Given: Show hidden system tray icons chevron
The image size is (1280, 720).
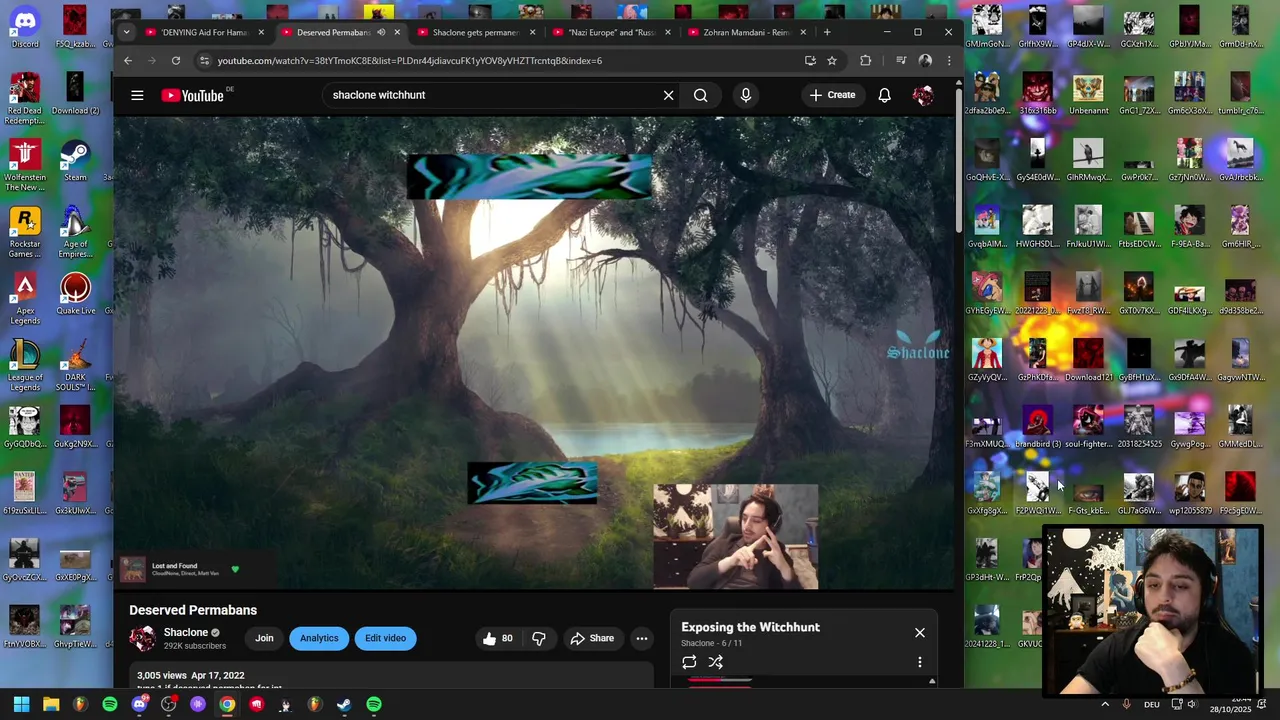Looking at the screenshot, I should click(1105, 704).
